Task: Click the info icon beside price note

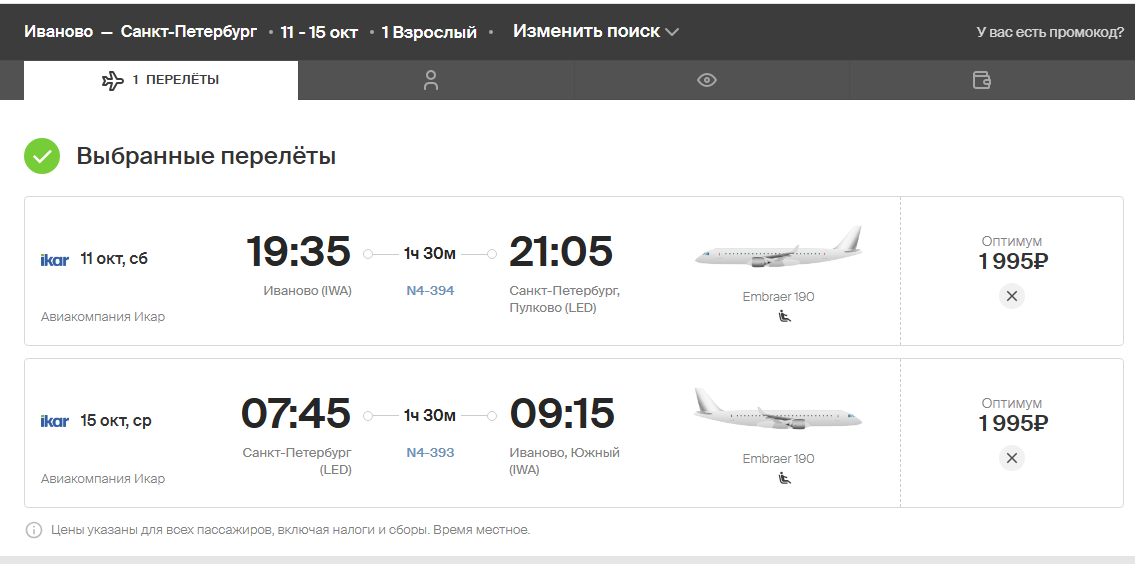Action: (x=34, y=530)
